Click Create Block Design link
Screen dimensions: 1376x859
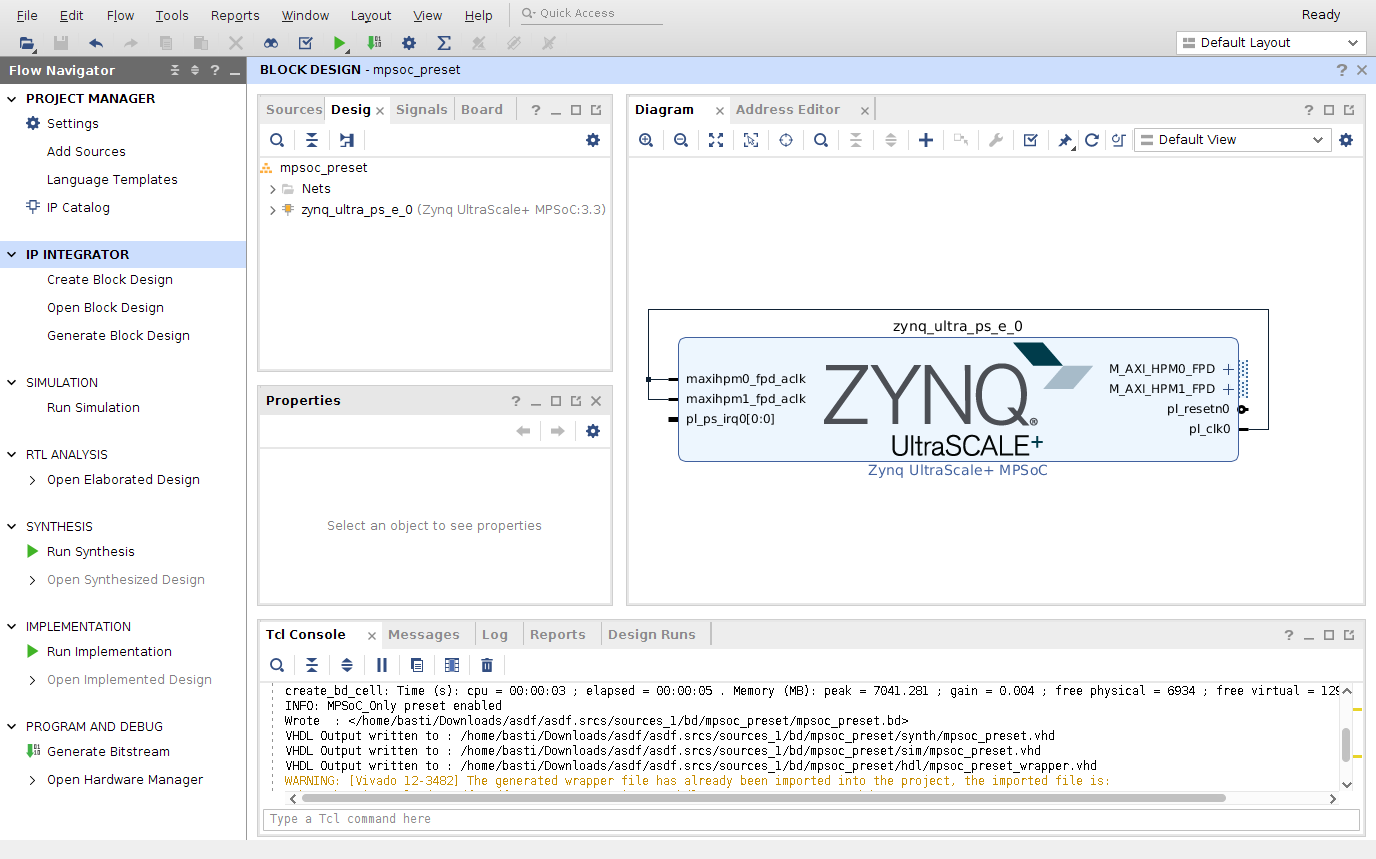pos(110,280)
